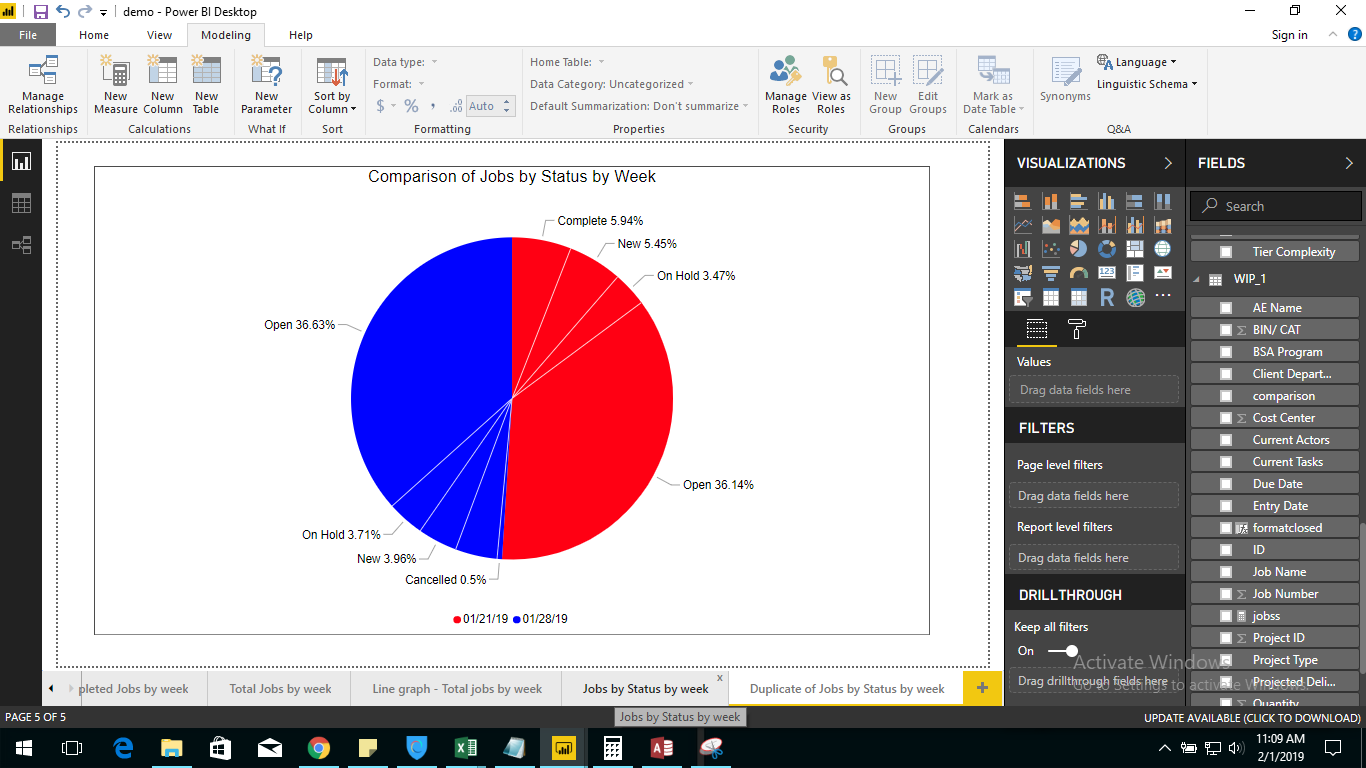The width and height of the screenshot is (1366, 768).
Task: Check the AE Name field checkbox
Action: coord(1226,308)
